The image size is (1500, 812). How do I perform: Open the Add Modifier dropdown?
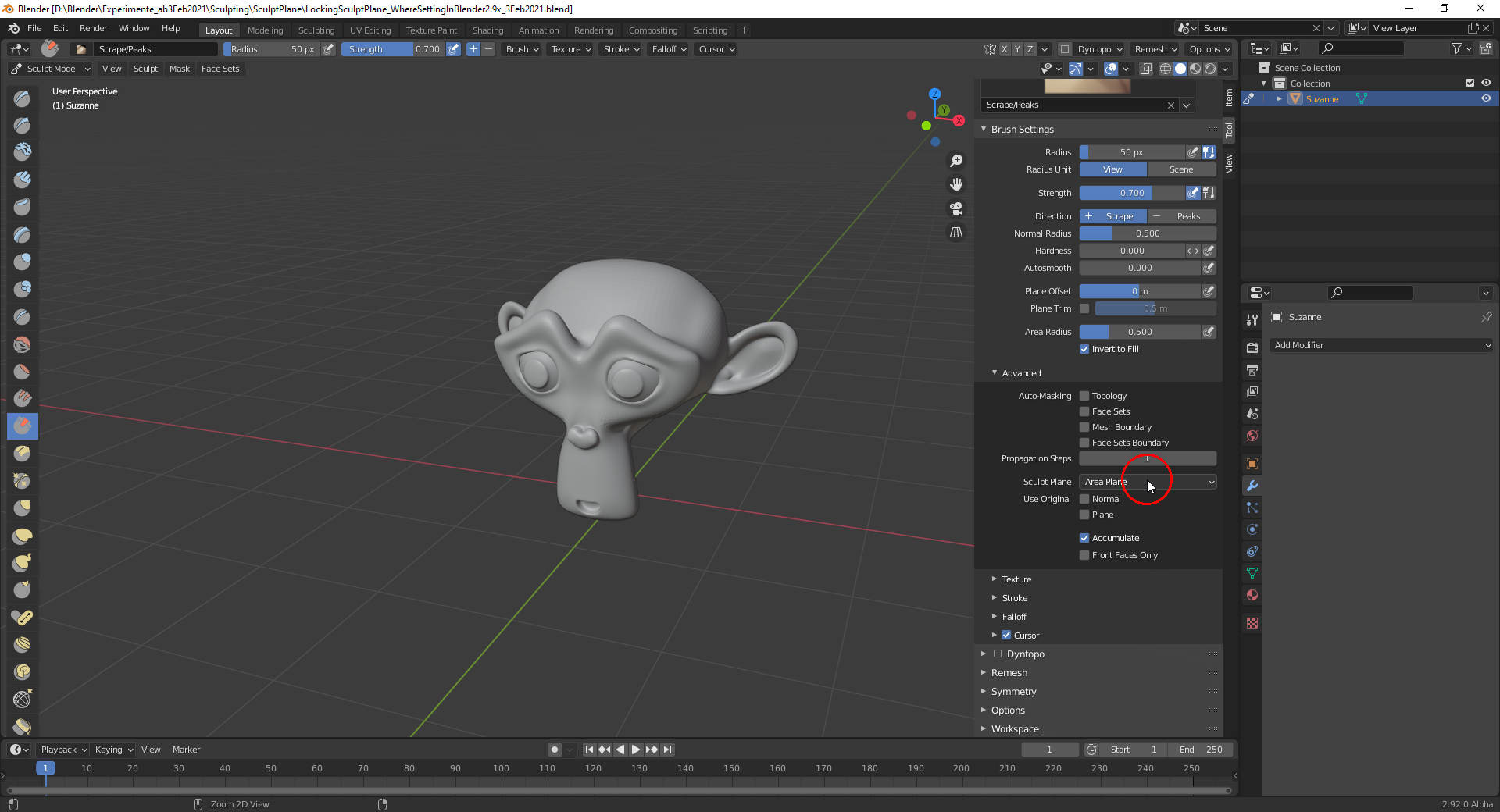(1382, 345)
